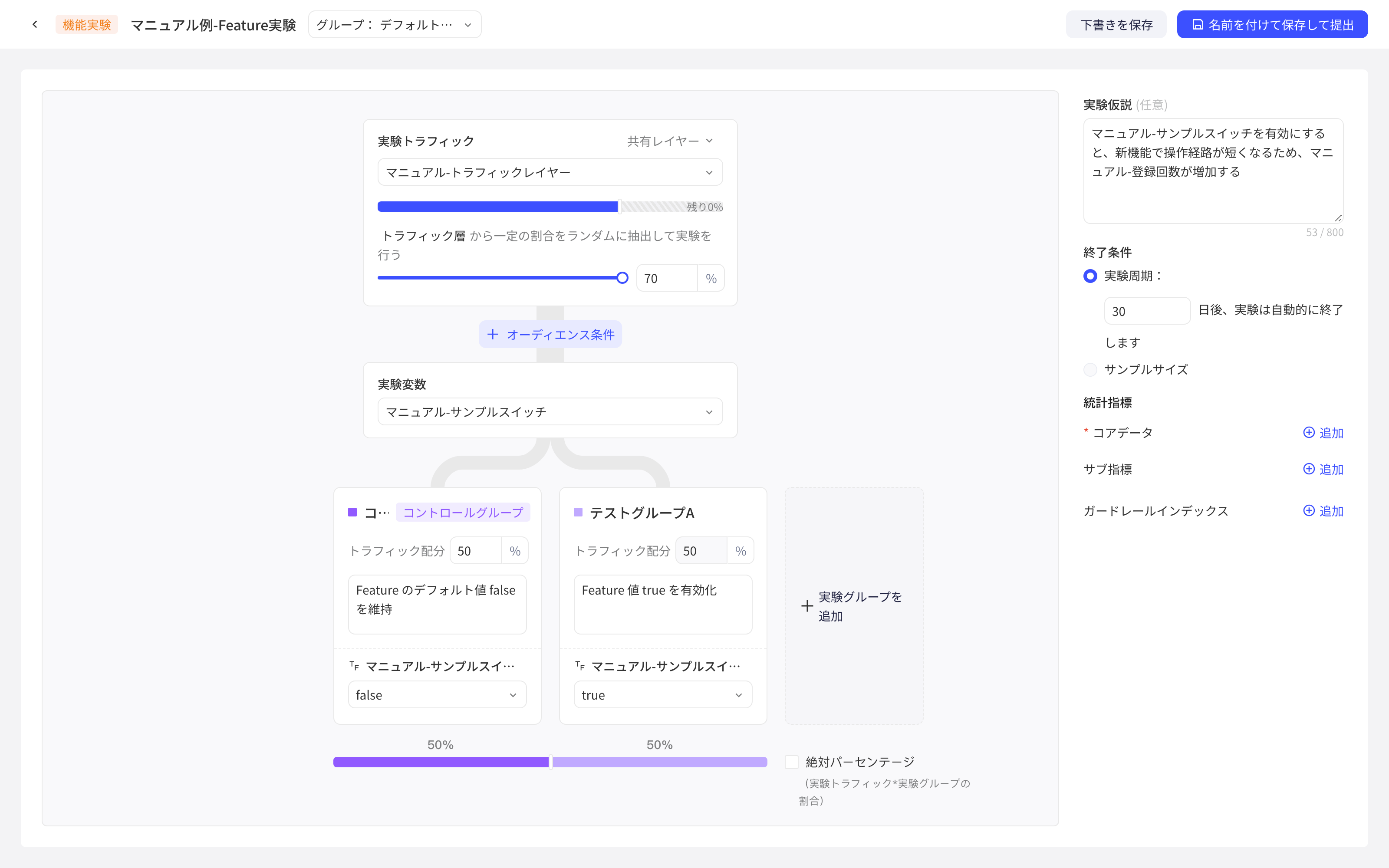Image resolution: width=1389 pixels, height=868 pixels.
Task: Click the back arrow icon
Action: 35,25
